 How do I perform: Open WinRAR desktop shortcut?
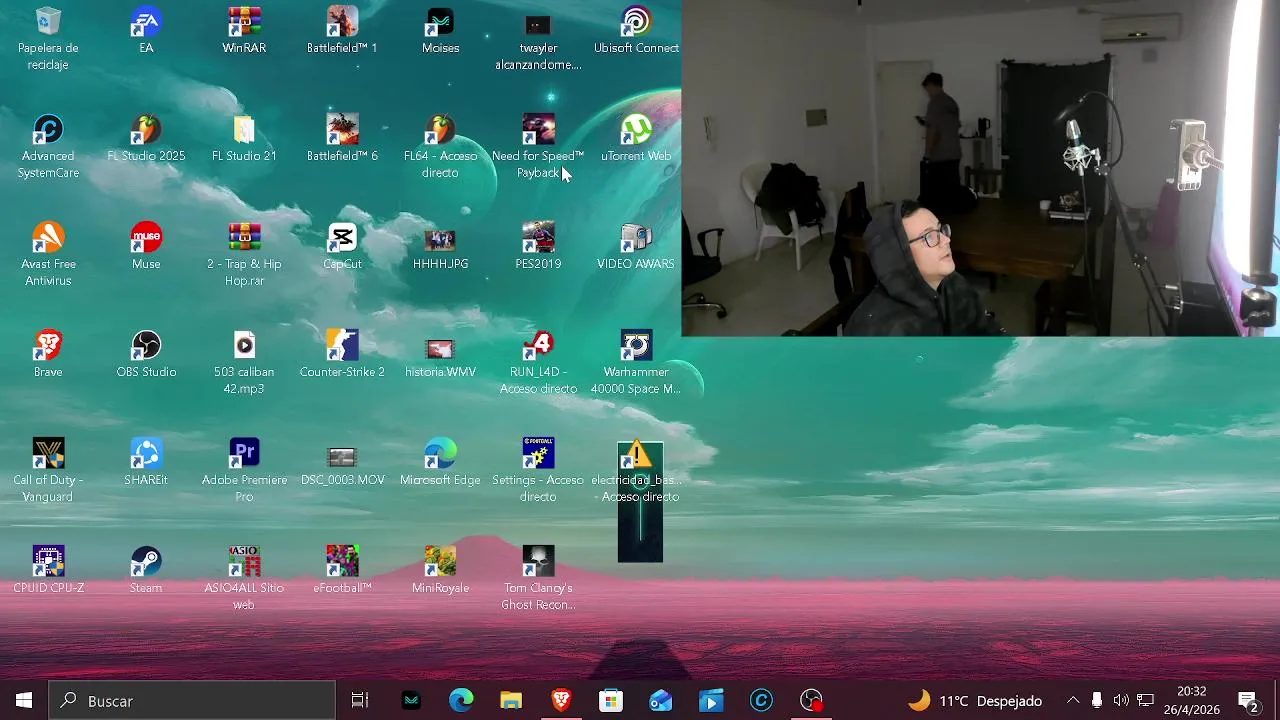pyautogui.click(x=244, y=30)
